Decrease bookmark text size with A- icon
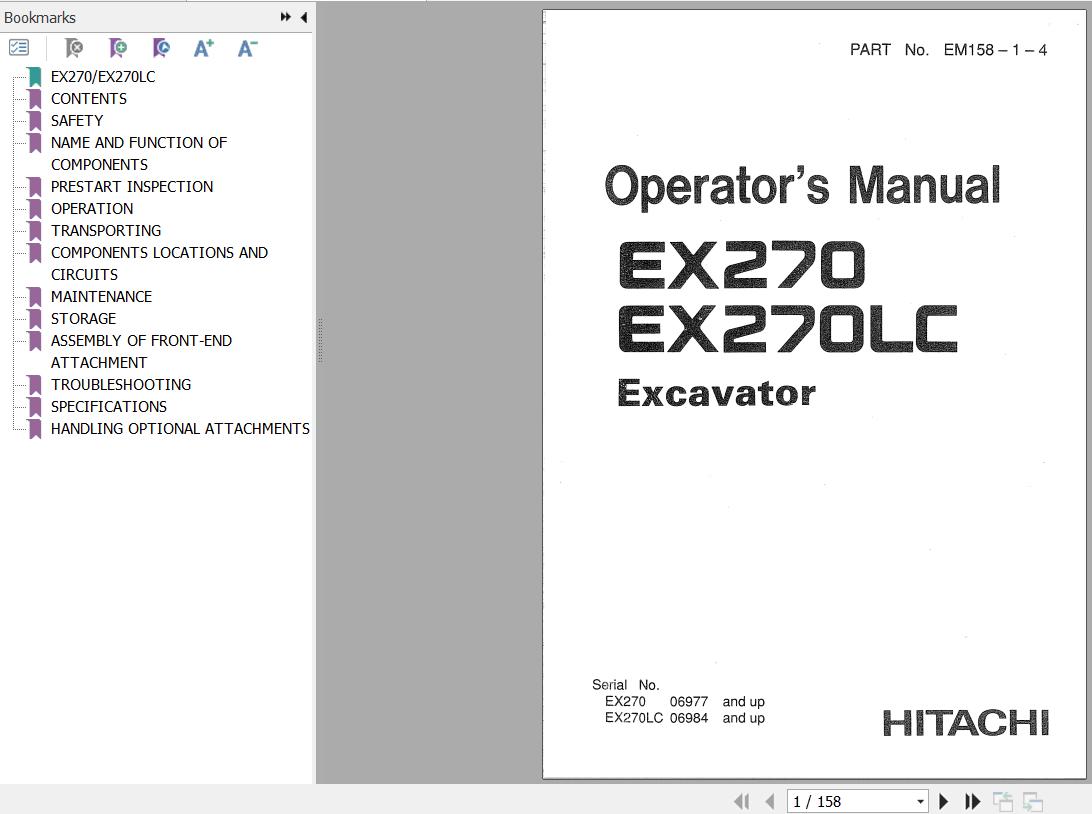1092x814 pixels. pyautogui.click(x=247, y=48)
